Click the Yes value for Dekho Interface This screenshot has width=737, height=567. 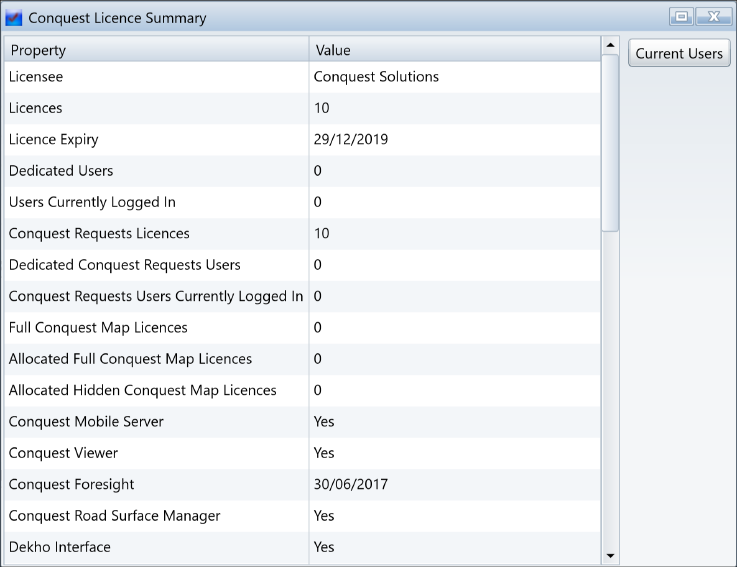click(x=324, y=547)
